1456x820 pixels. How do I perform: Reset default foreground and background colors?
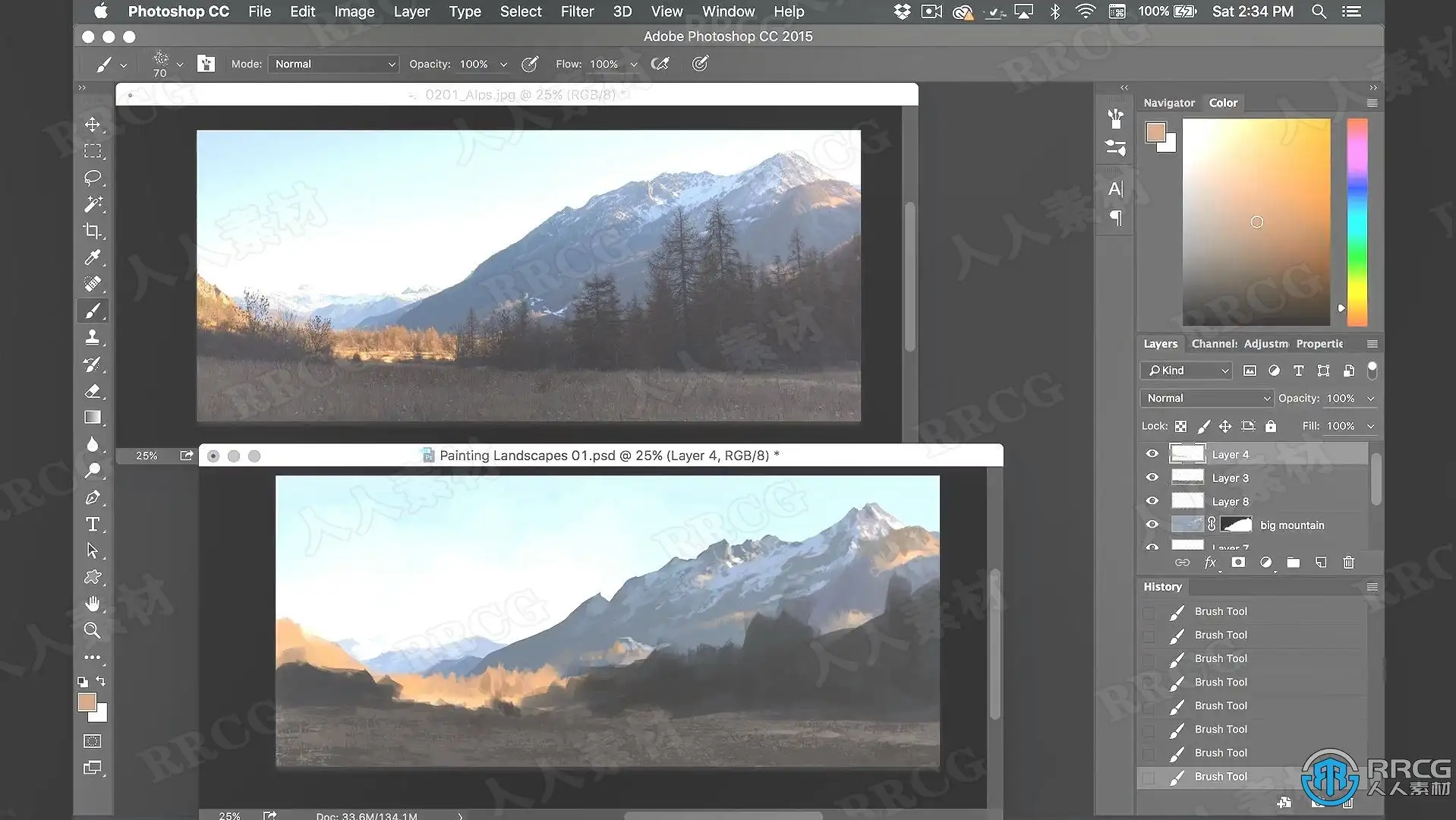coord(83,682)
